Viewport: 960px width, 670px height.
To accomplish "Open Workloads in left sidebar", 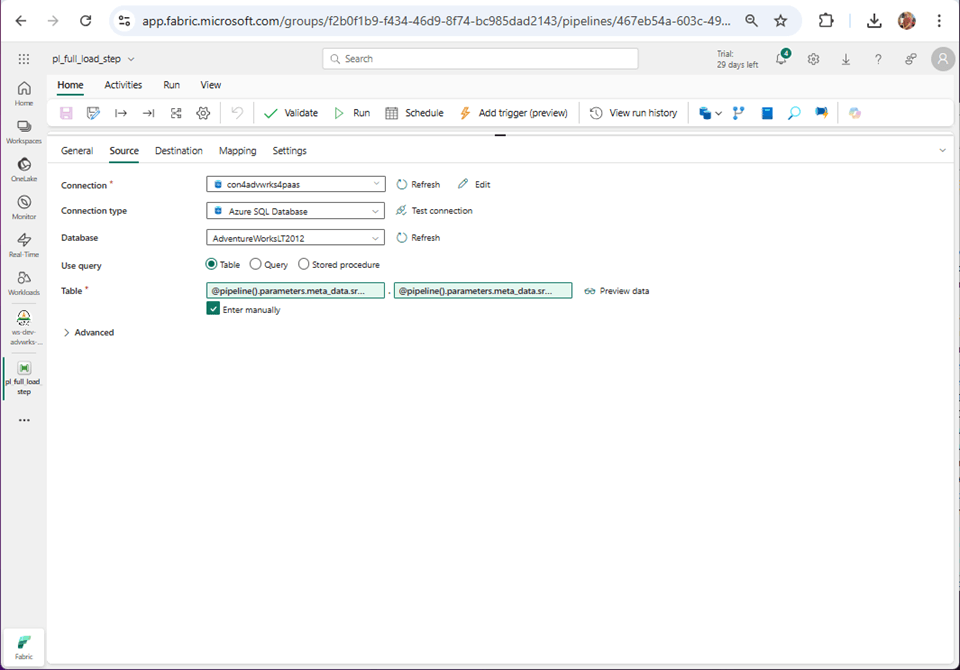I will (24, 284).
